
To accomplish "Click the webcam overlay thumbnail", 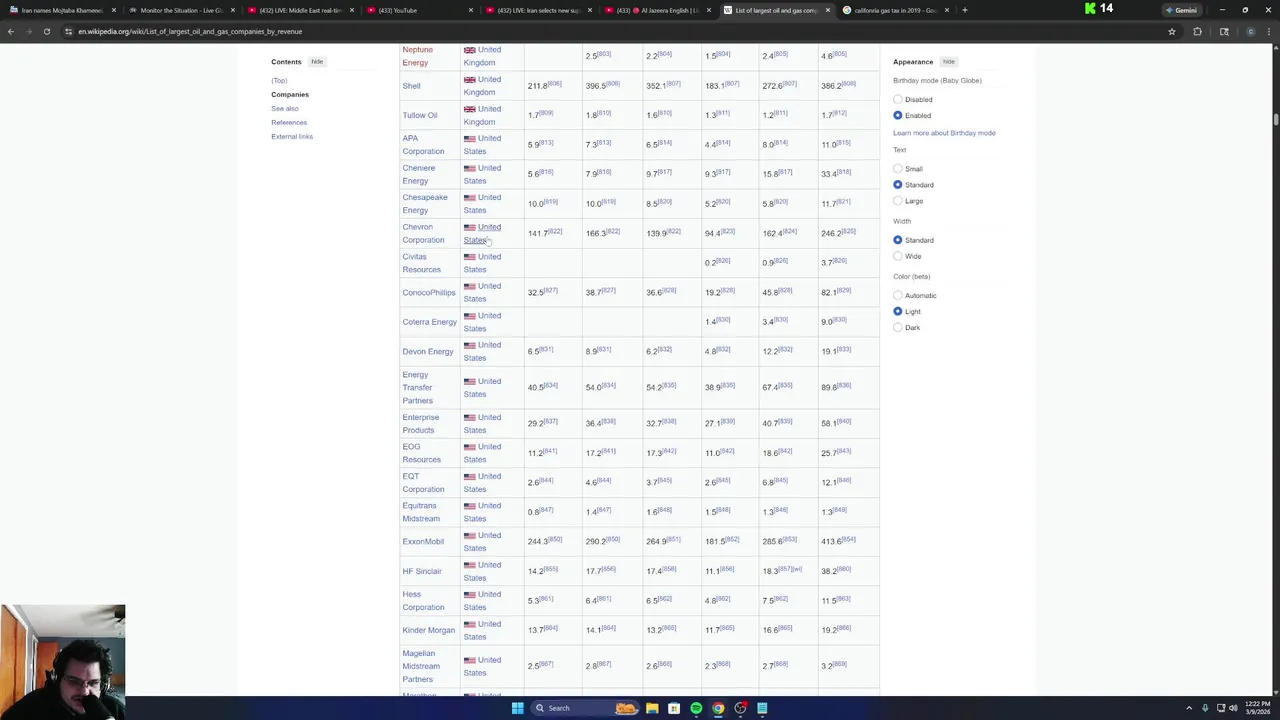I will [63, 662].
